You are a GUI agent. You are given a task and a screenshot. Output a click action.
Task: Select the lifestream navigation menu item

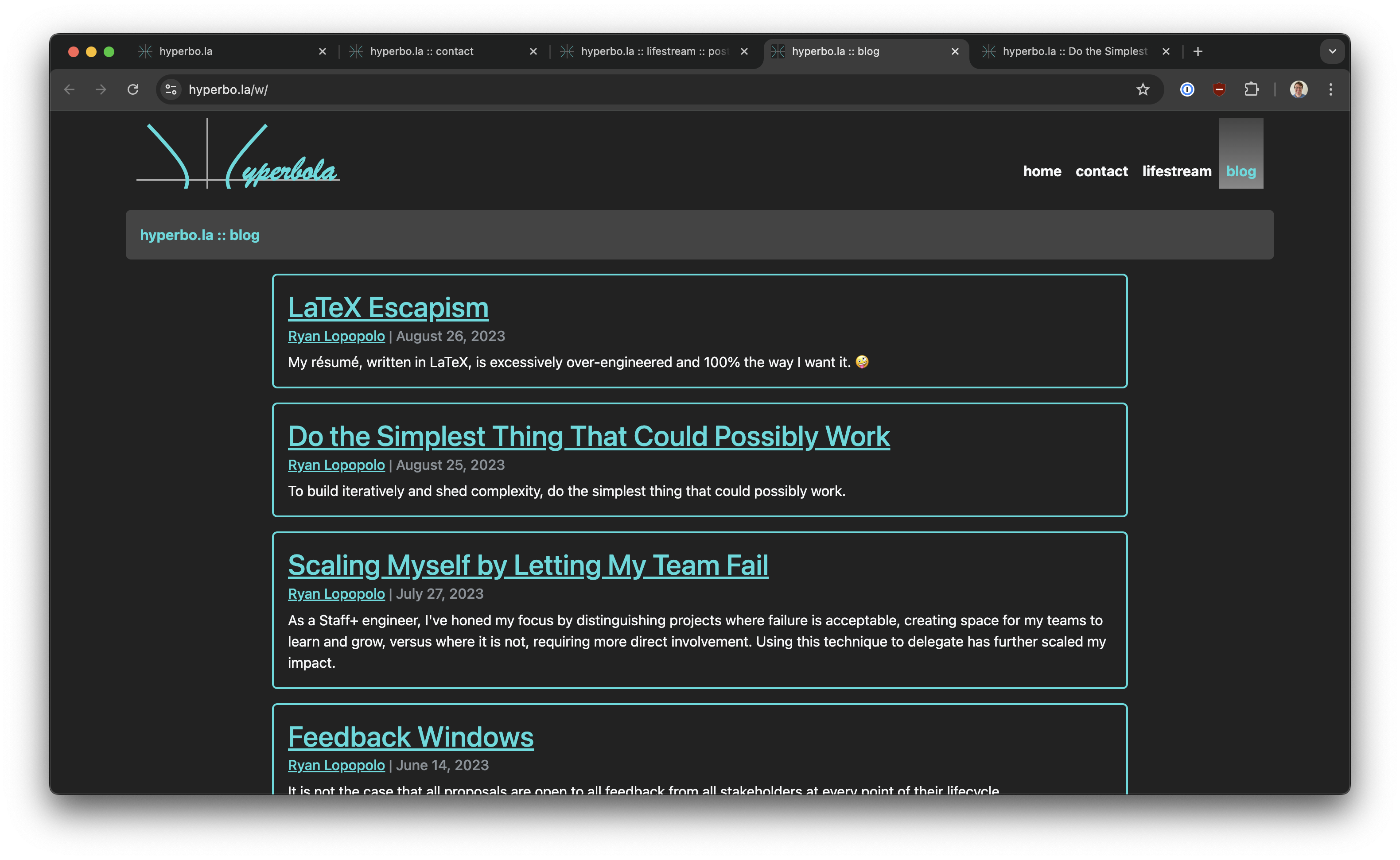[x=1177, y=171]
